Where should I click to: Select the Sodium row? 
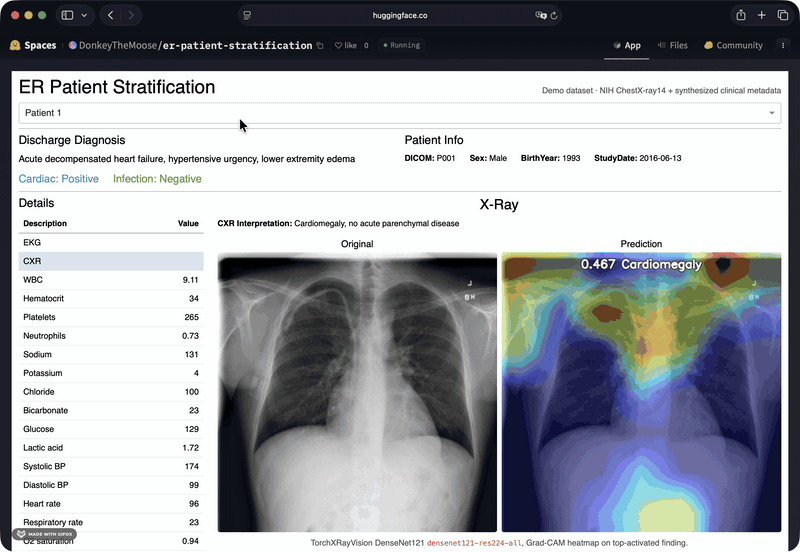click(x=111, y=354)
